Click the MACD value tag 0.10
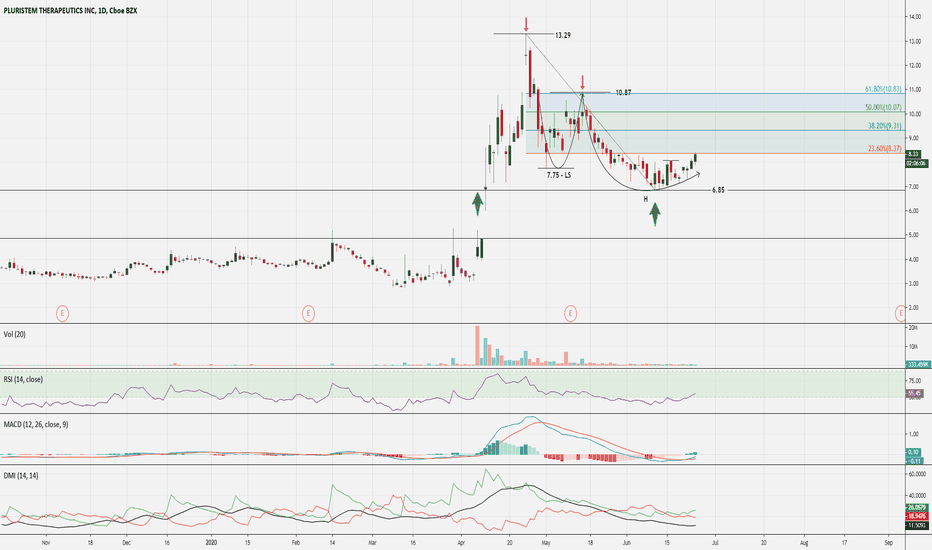Image resolution: width=932 pixels, height=550 pixels. click(x=914, y=452)
